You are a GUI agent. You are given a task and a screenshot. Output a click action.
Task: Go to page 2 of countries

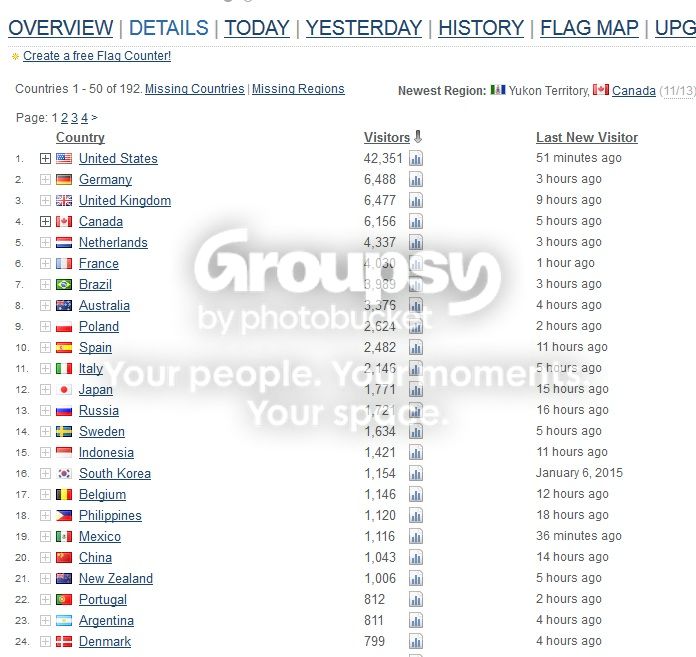click(x=64, y=118)
